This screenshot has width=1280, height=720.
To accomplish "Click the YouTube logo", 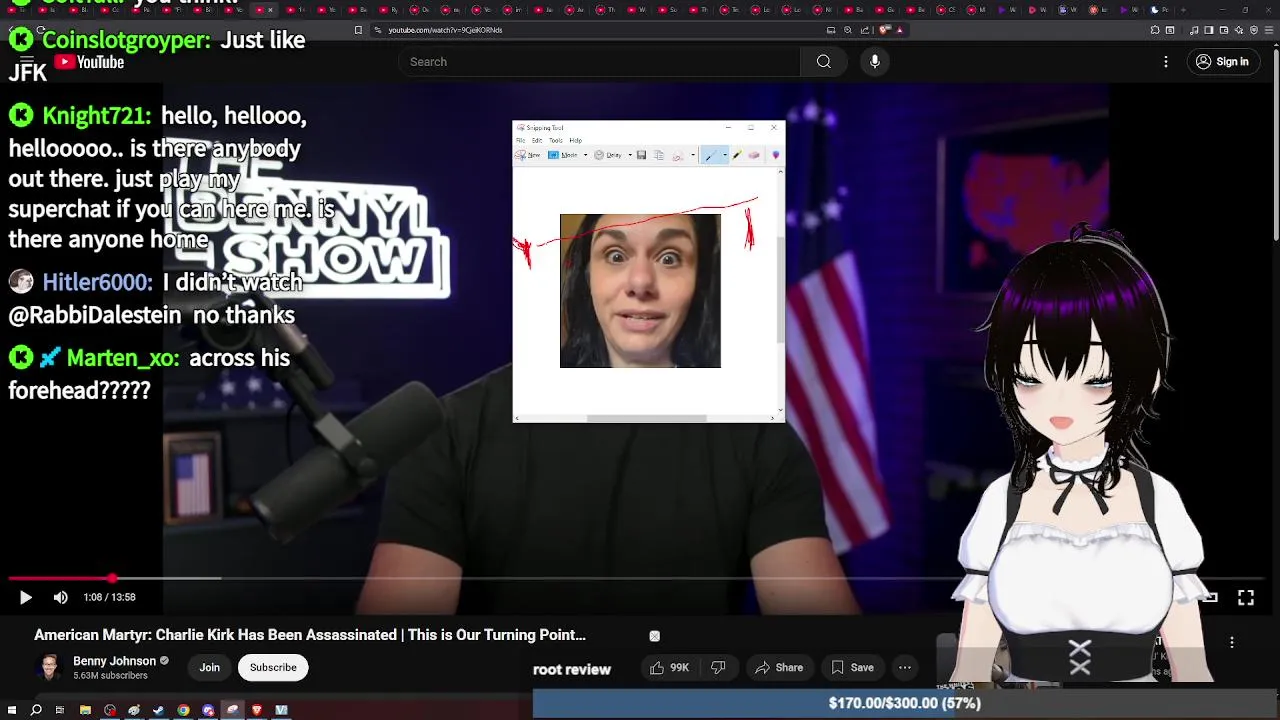I will (x=90, y=62).
